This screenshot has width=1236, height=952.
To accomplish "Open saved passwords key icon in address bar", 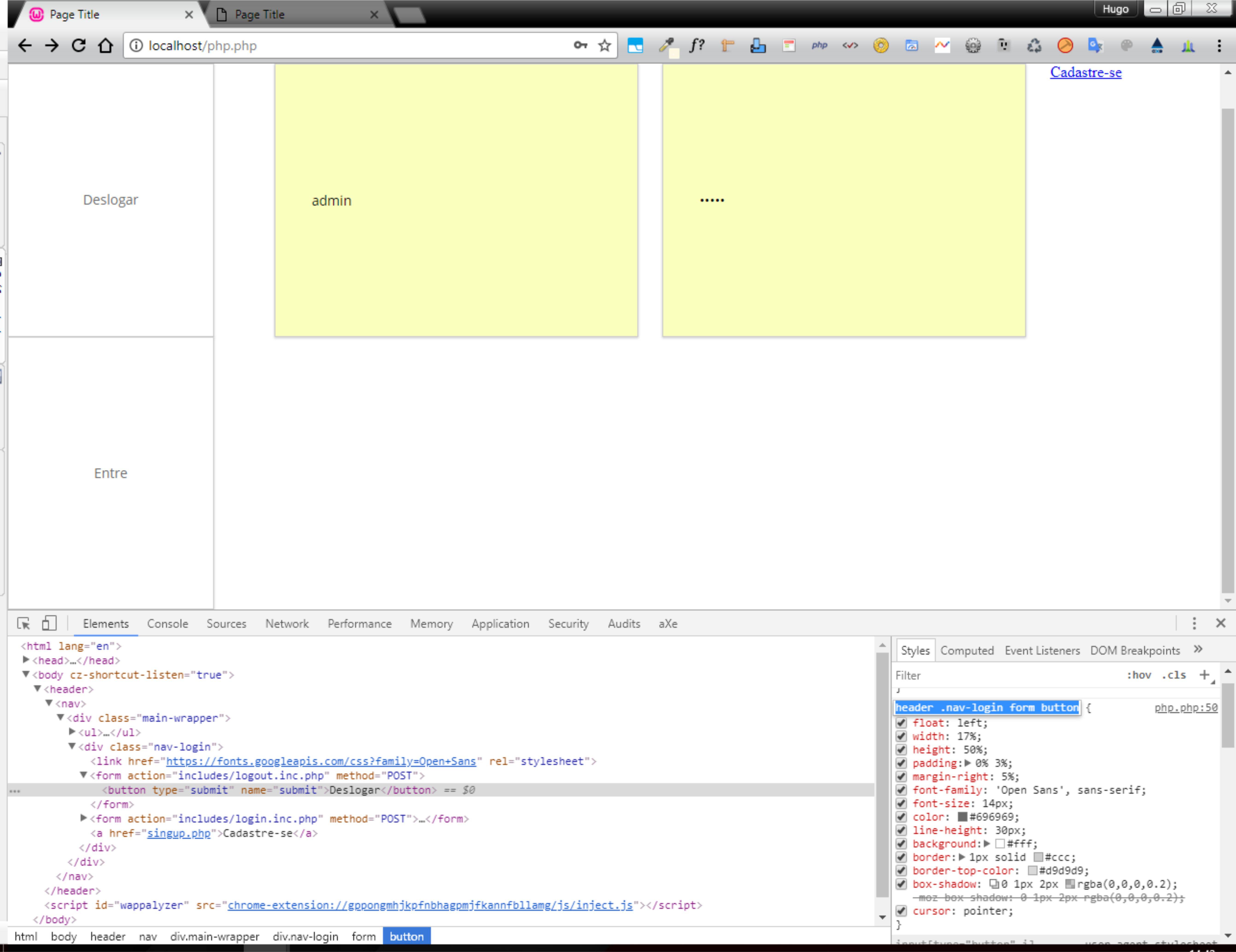I will (581, 46).
